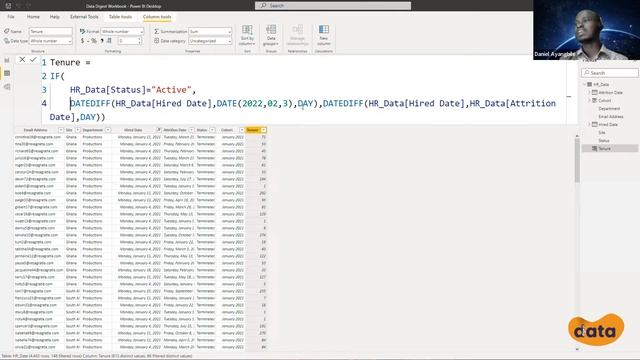Open the Format dropdown
The image size is (640, 360).
[122, 31]
